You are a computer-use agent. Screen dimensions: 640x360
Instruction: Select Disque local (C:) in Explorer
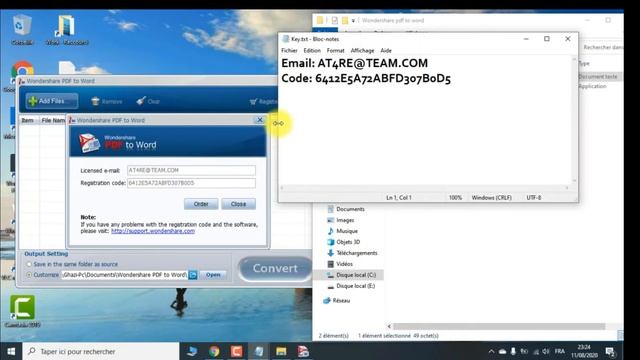pyautogui.click(x=356, y=275)
